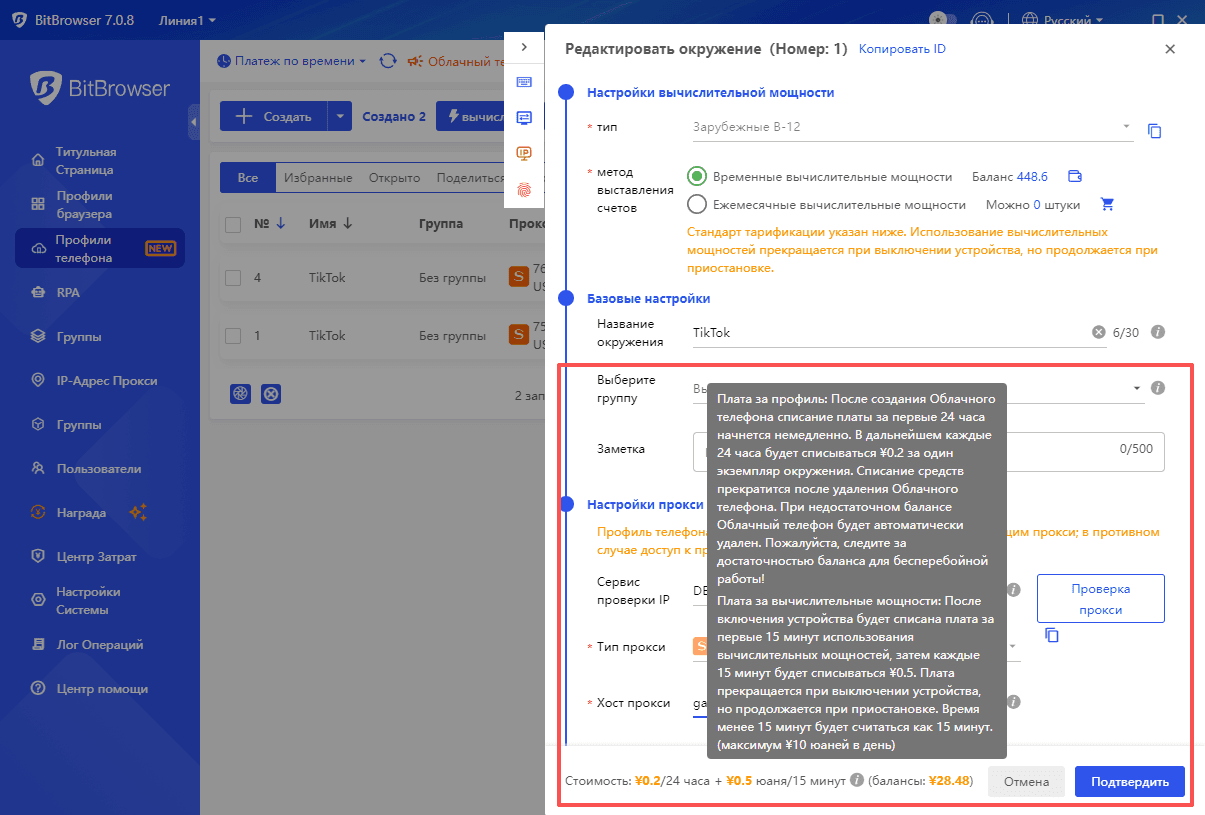Image resolution: width=1205 pixels, height=815 pixels.
Task: Expand the Выберите группу dropdown
Action: click(x=1136, y=388)
